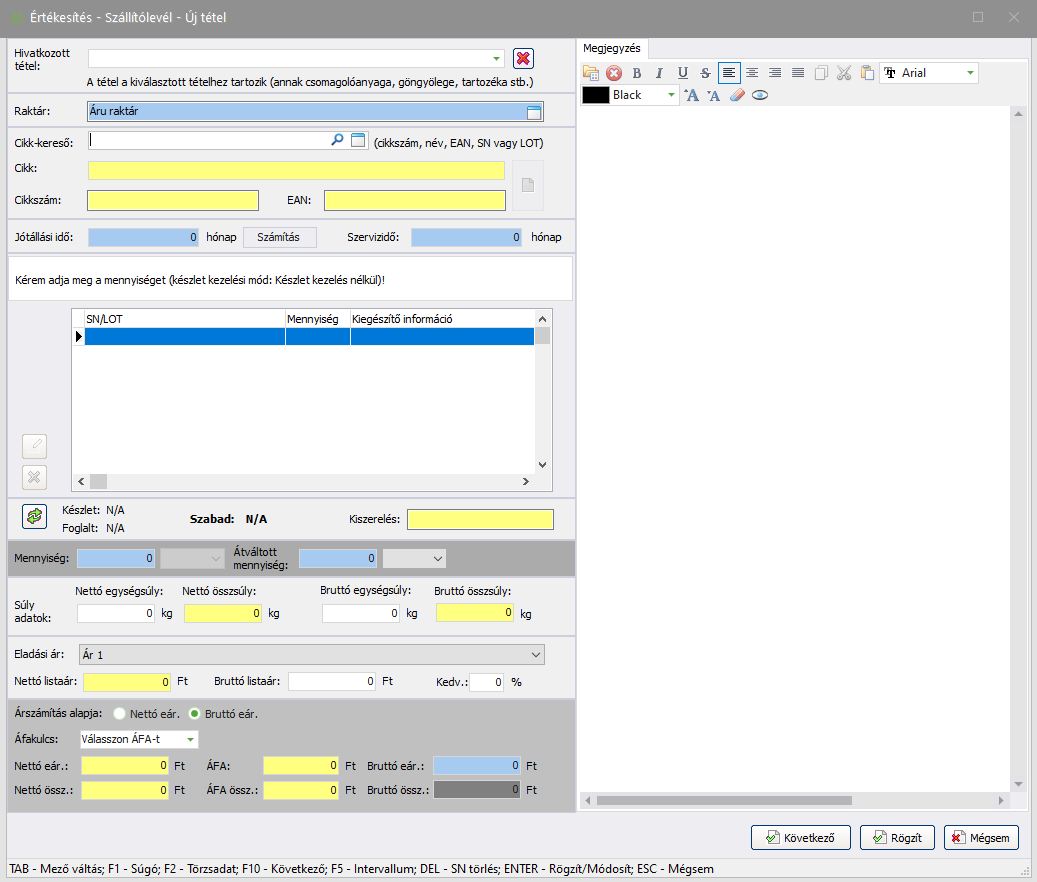Click the strikethrough formatting icon
This screenshot has width=1037, height=882.
(705, 73)
